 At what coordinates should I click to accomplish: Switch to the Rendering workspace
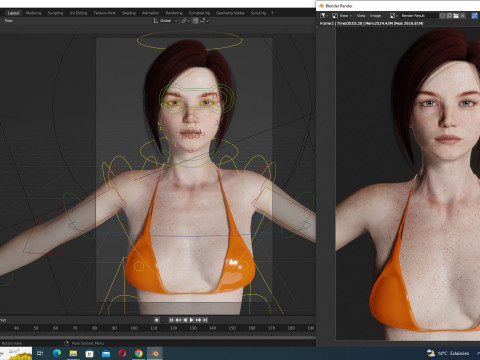click(x=174, y=13)
